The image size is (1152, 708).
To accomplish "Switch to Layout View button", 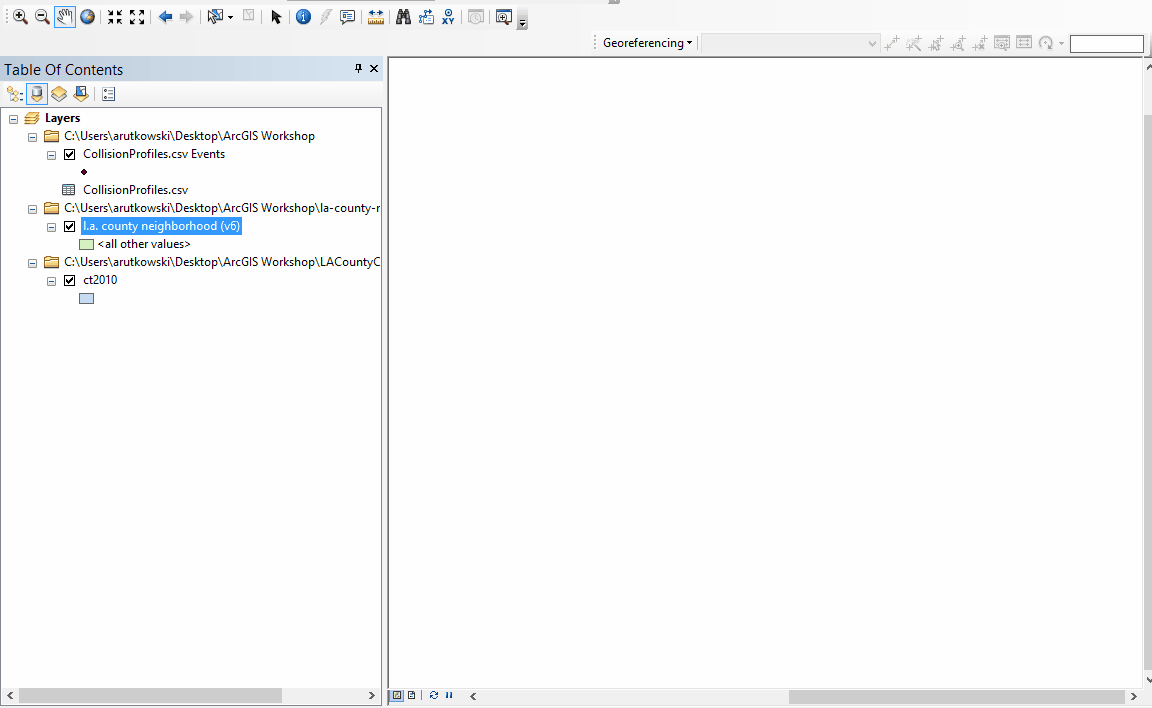I will click(411, 696).
